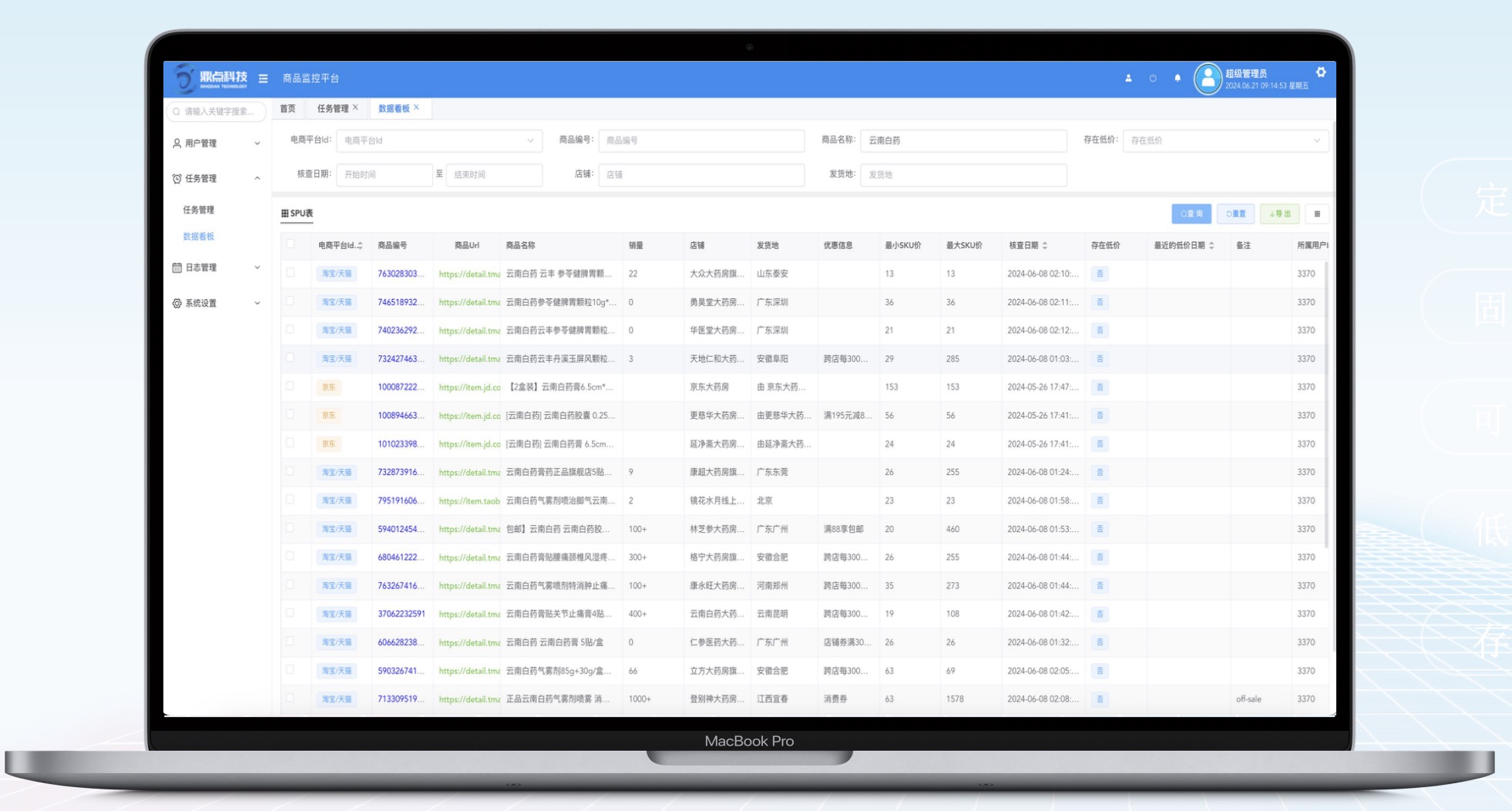1512x811 pixels.
Task: Collapse sidebar with the hamburger menu icon
Action: pyautogui.click(x=263, y=79)
